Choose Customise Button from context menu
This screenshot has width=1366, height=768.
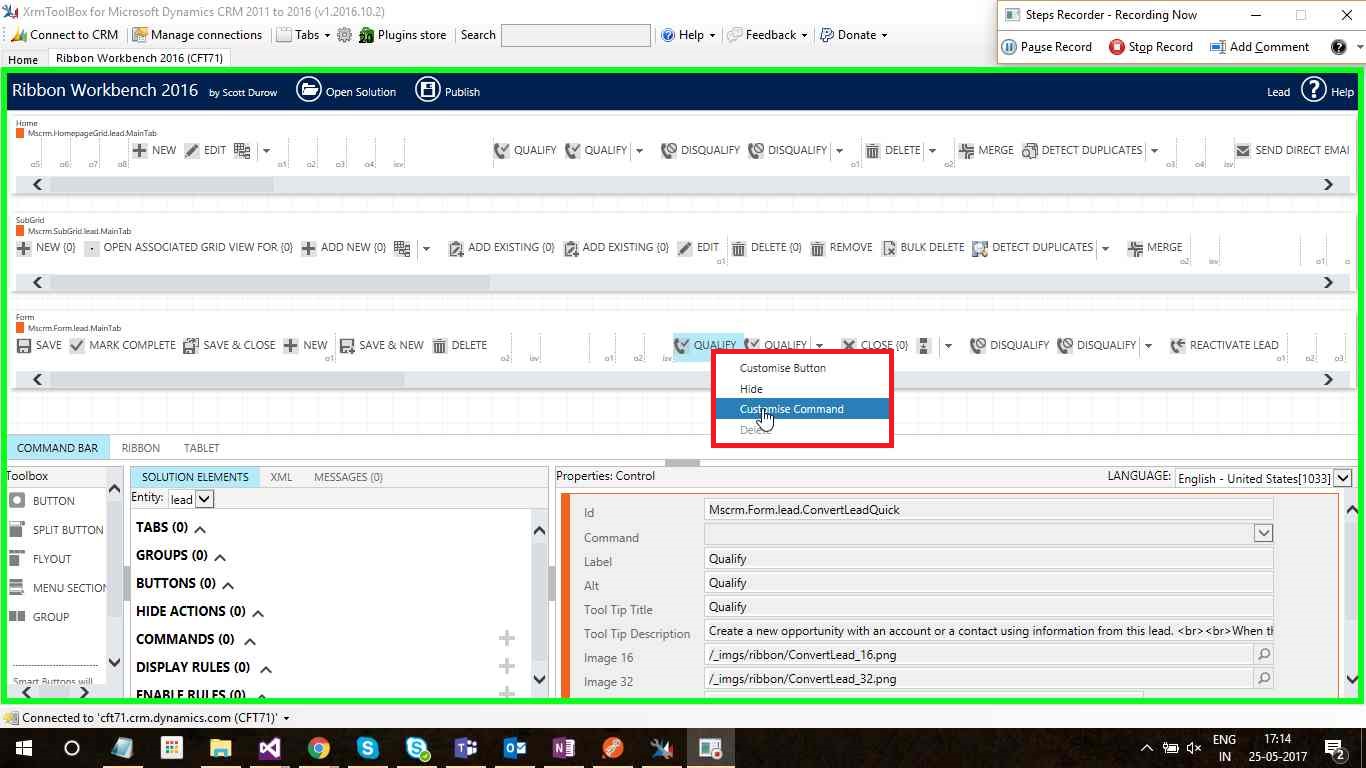point(783,368)
